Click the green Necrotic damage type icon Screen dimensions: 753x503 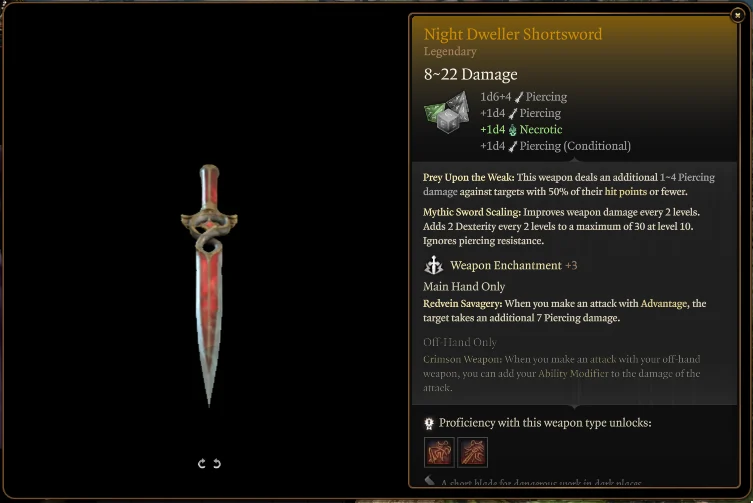point(512,130)
